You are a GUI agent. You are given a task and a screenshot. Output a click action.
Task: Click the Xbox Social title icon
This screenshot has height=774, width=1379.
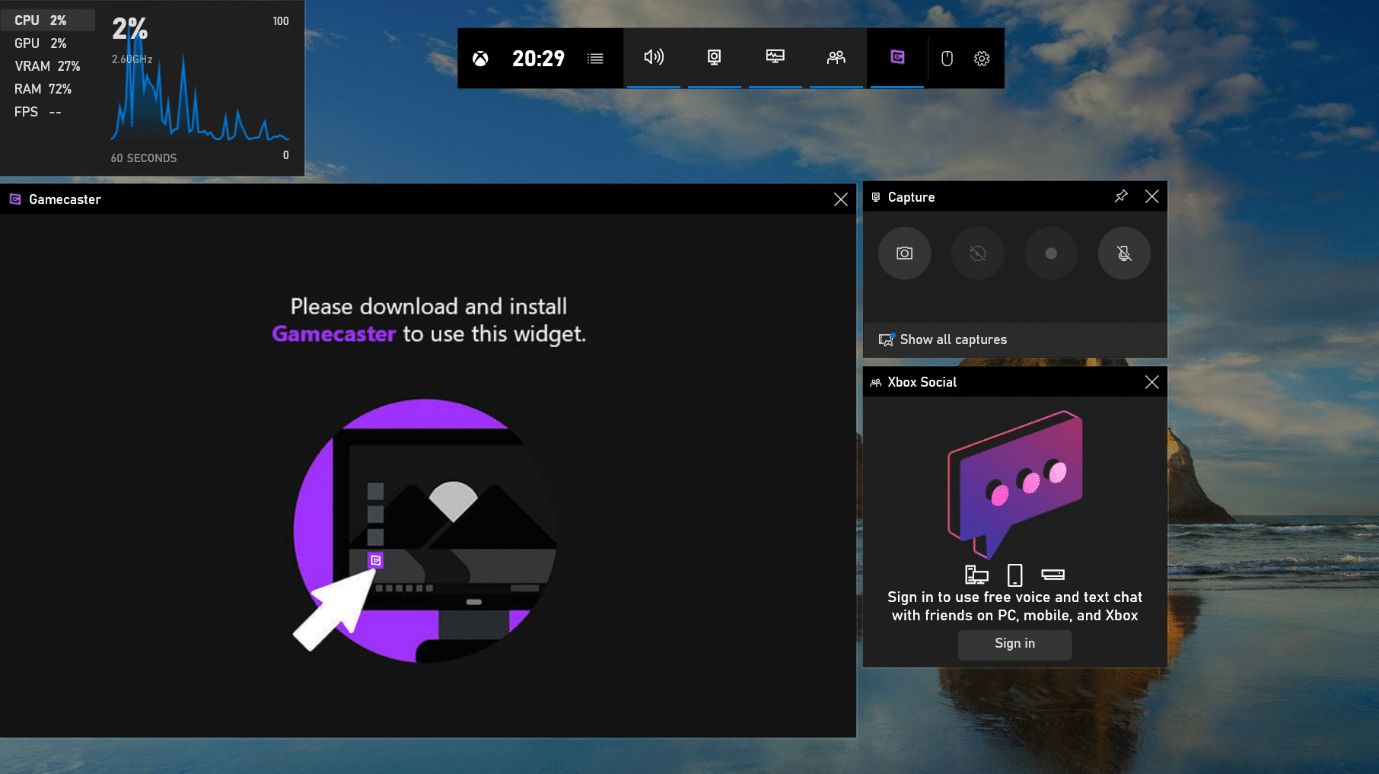click(x=876, y=382)
